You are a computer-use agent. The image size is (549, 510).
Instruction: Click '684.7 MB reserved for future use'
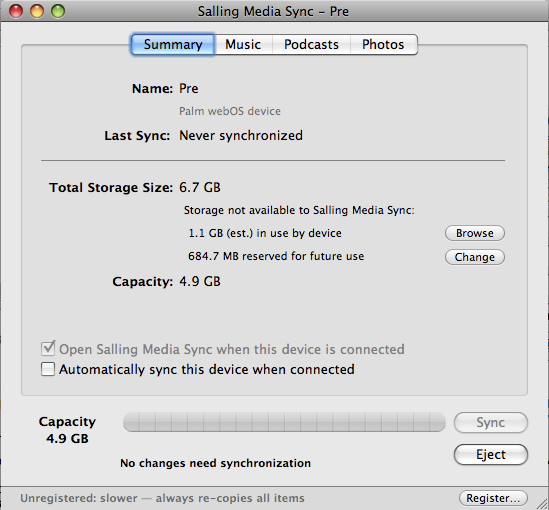[276, 256]
